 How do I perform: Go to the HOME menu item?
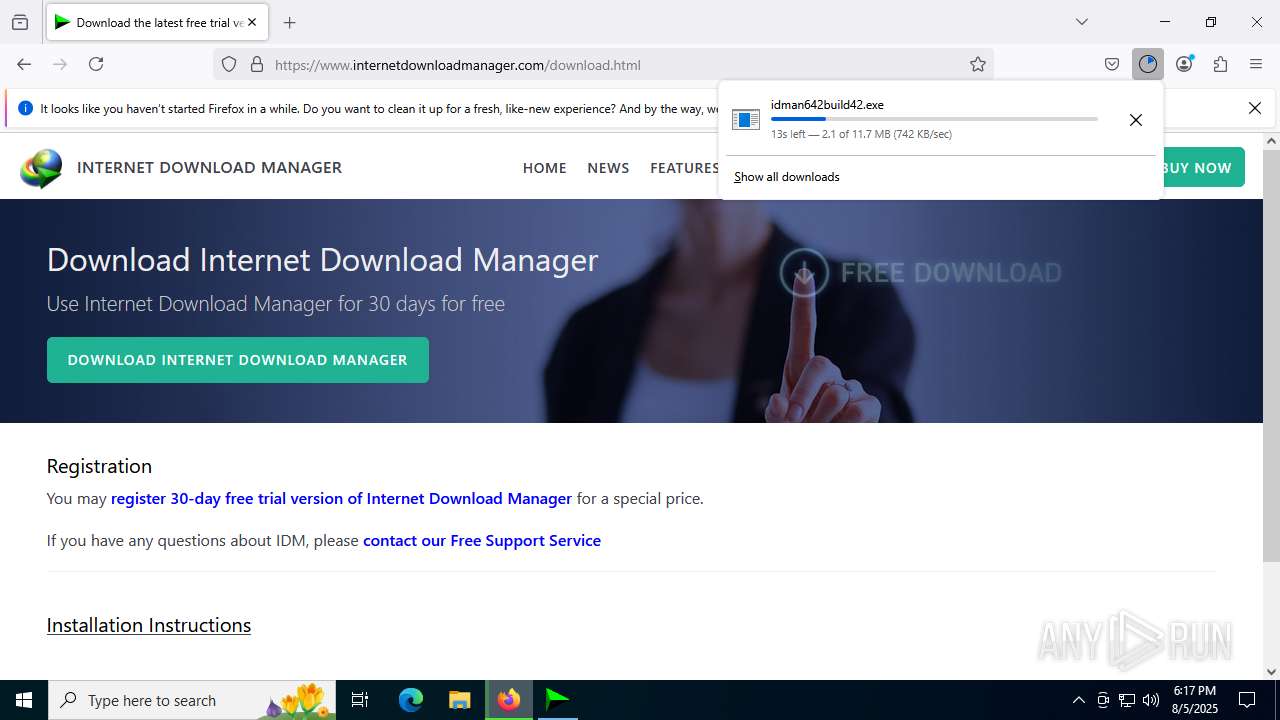[x=544, y=168]
